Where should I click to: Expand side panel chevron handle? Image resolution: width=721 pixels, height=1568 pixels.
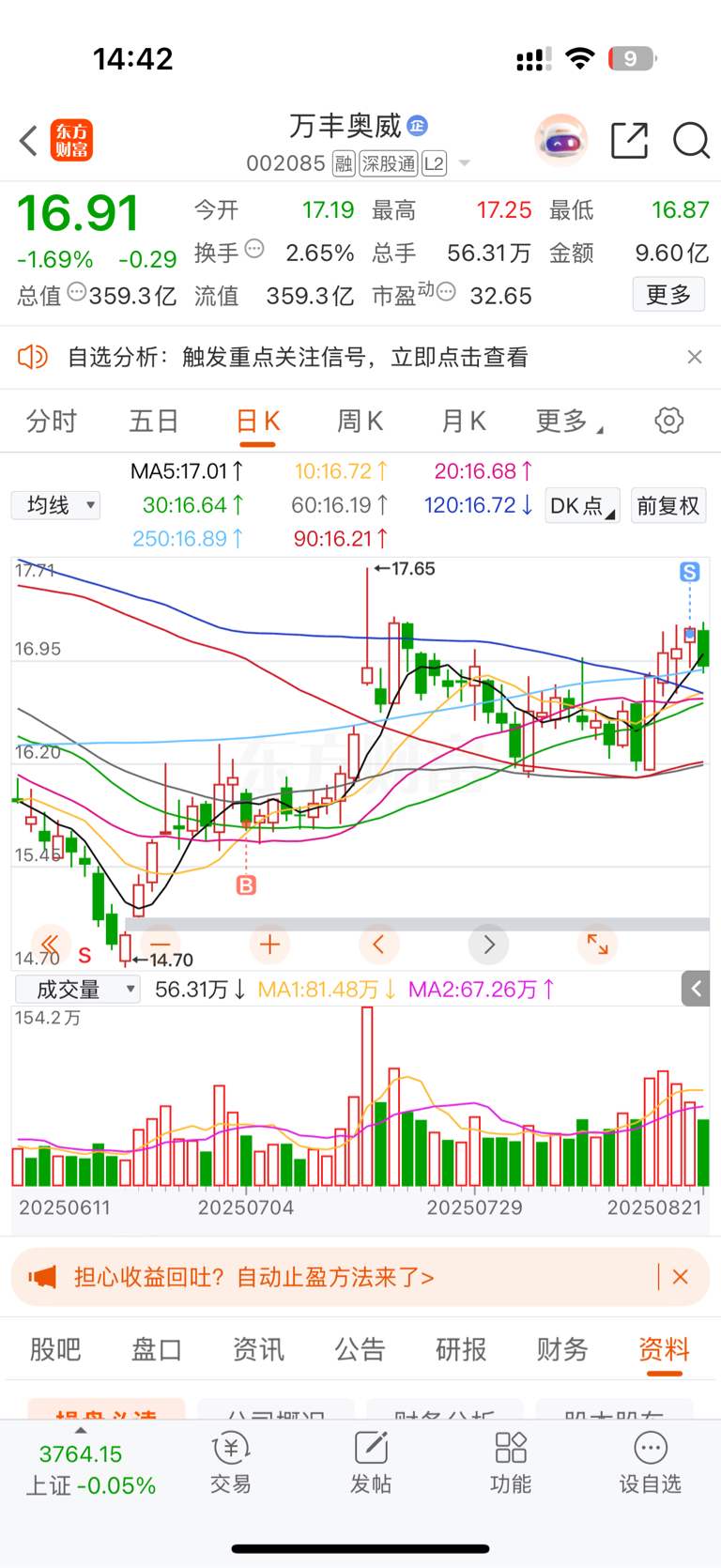[x=696, y=989]
